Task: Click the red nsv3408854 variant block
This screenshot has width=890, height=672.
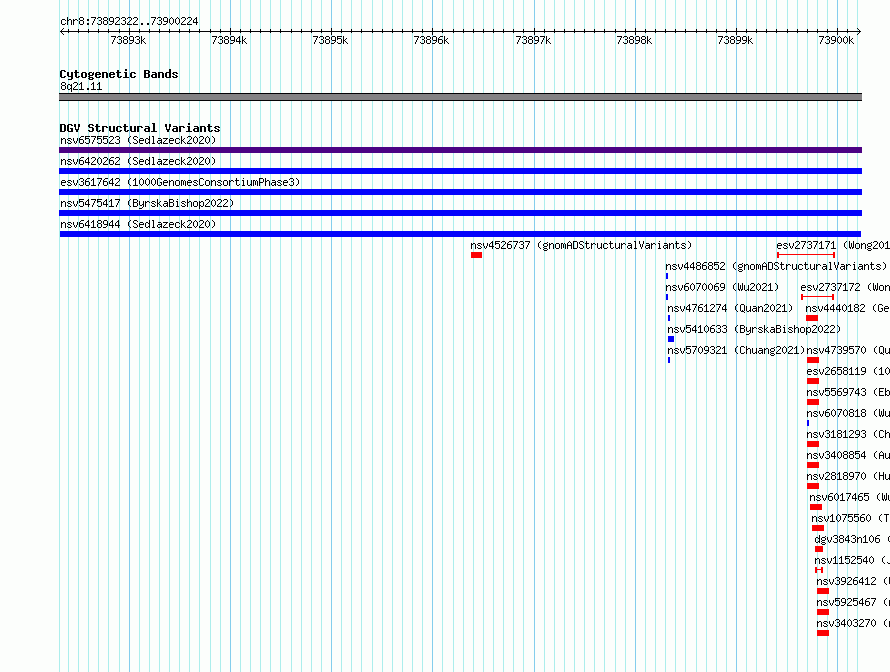Action: 813,465
